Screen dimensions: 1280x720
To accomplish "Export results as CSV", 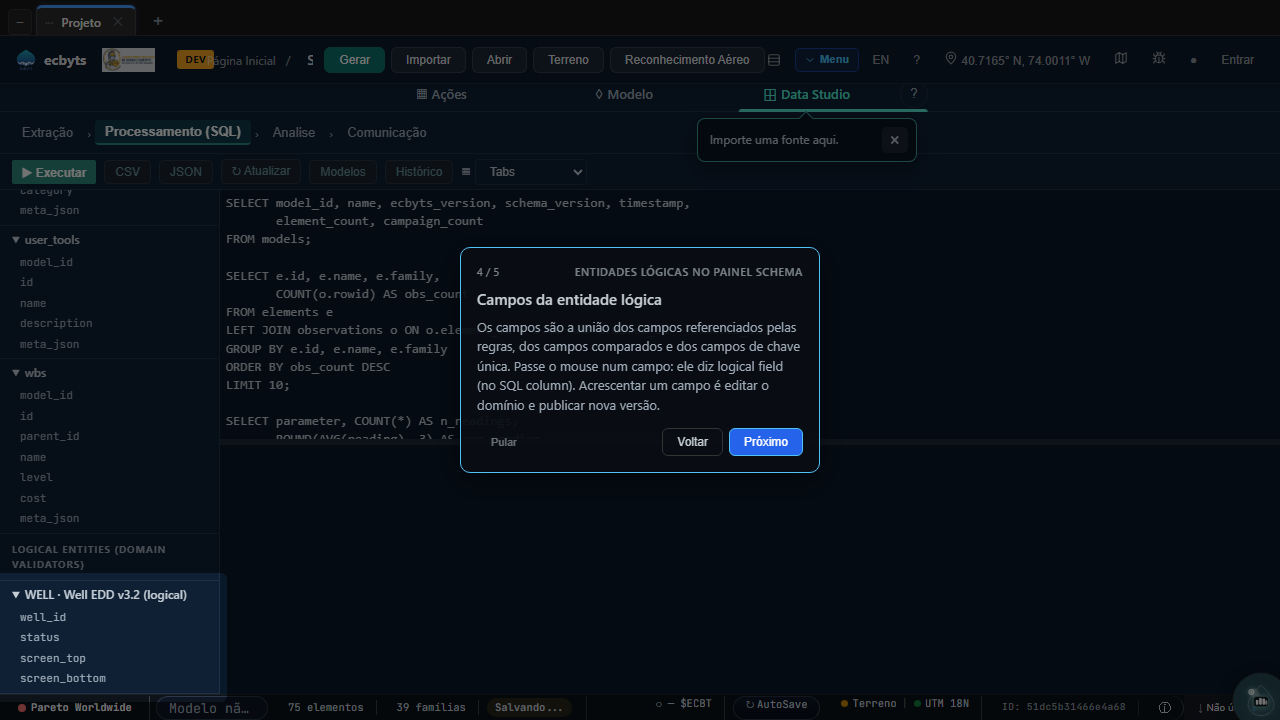I will point(128,172).
